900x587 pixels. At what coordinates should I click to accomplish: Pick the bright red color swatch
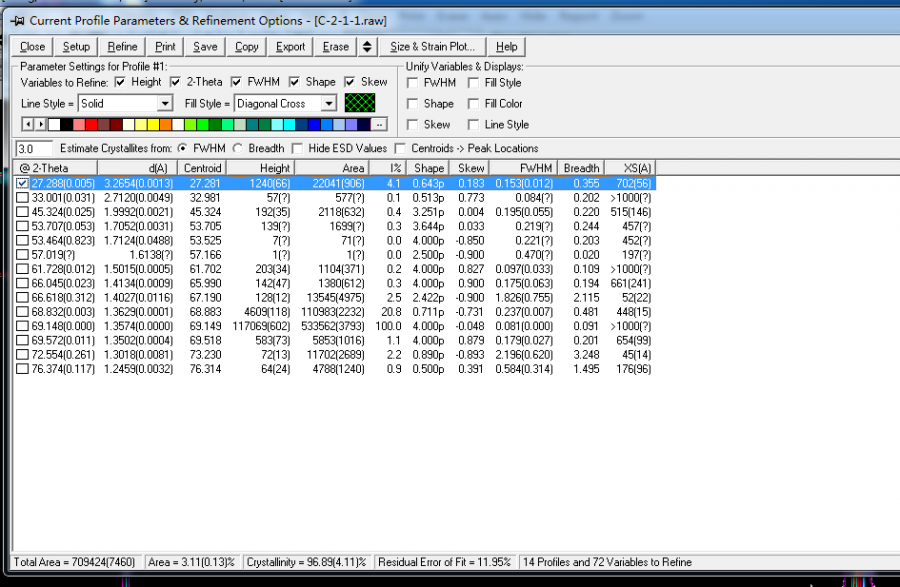91,125
